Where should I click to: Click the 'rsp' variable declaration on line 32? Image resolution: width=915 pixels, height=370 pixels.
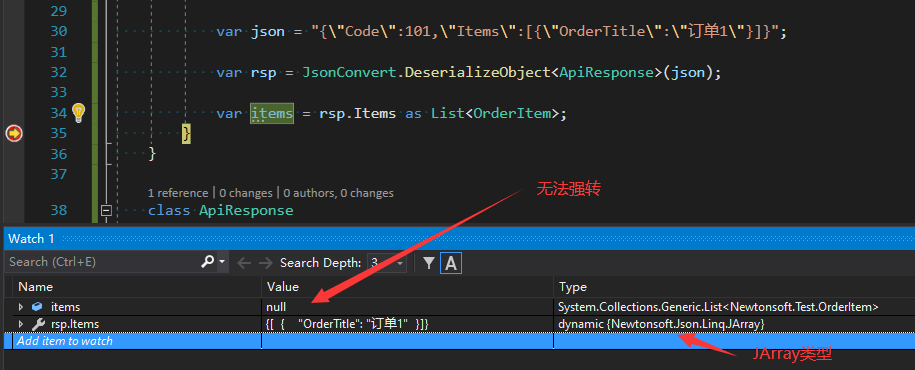(x=264, y=73)
